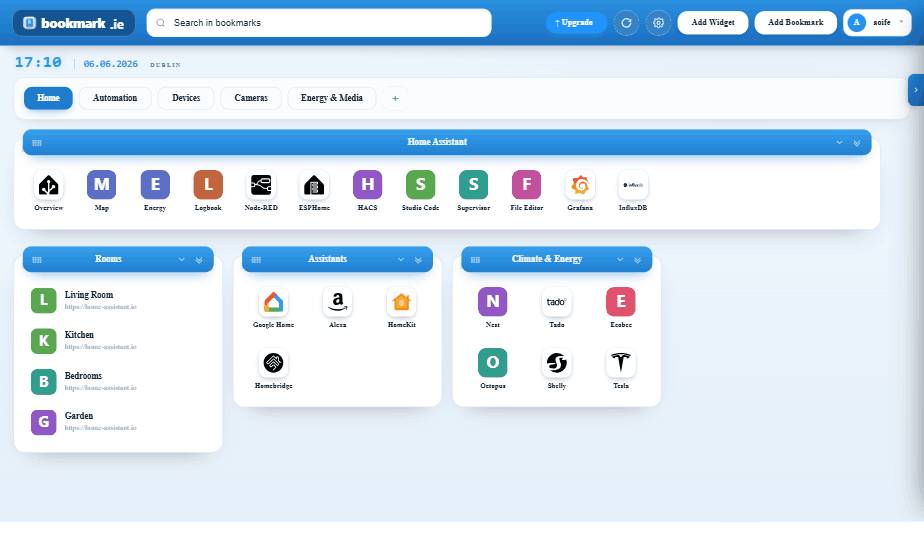Open the File Editor bookmark

526,185
